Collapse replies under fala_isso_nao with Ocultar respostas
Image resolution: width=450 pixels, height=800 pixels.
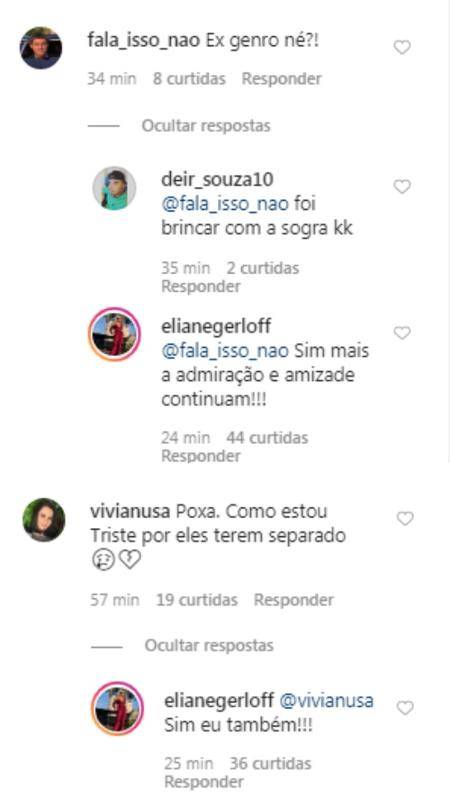tap(206, 126)
